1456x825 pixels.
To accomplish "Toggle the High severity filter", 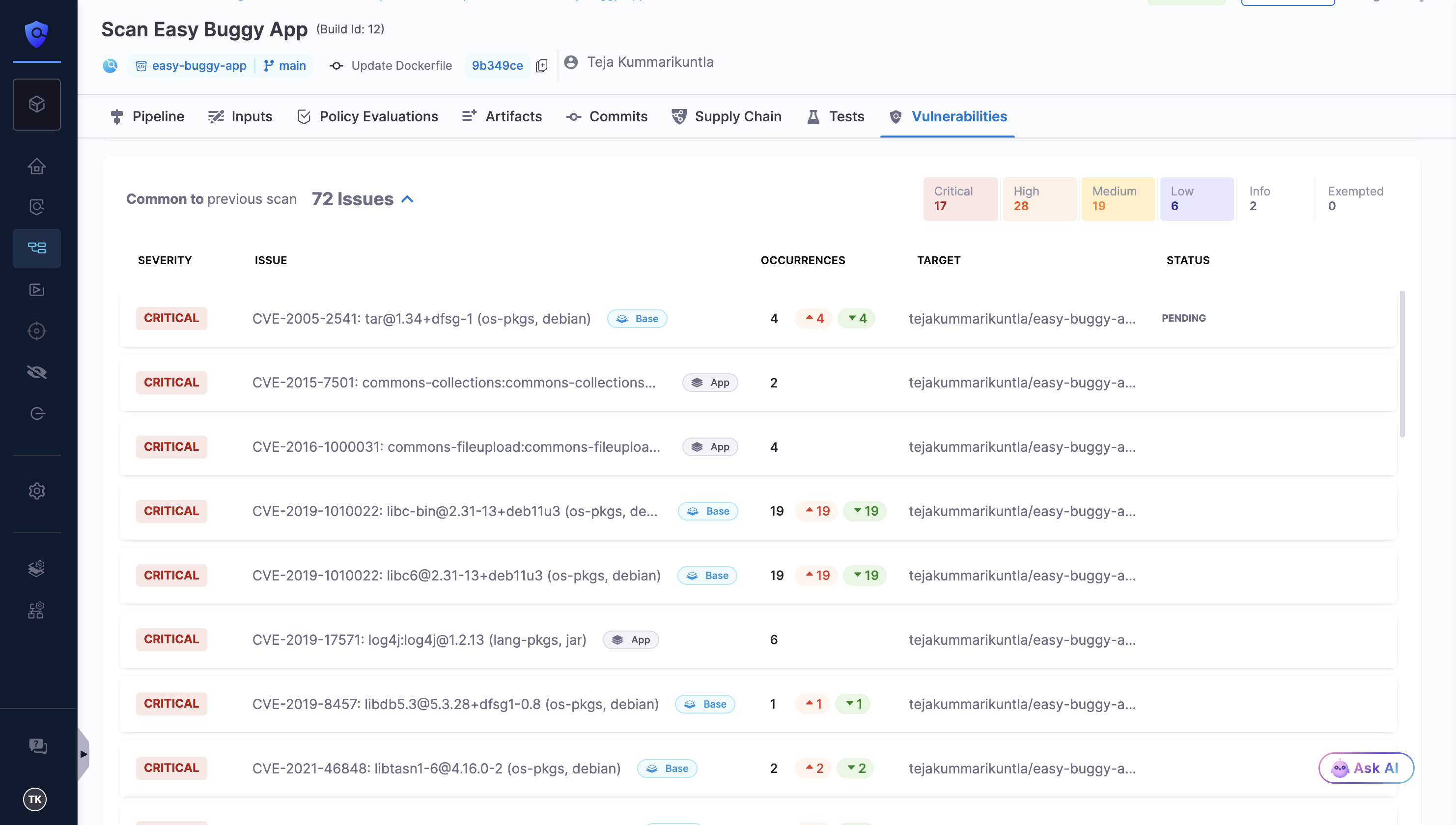I will [1039, 199].
